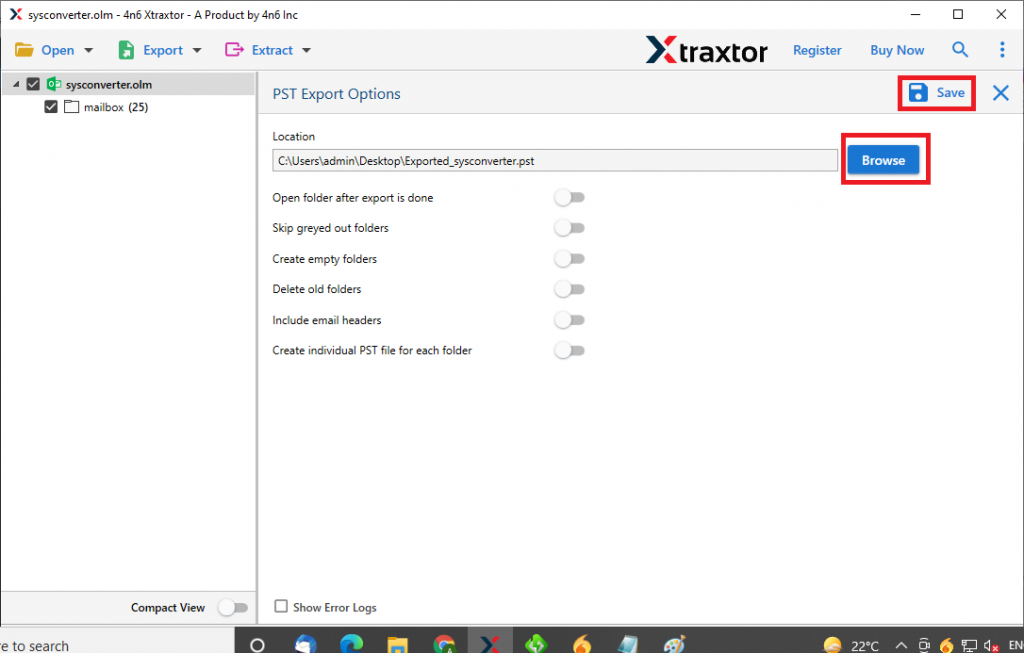The width and height of the screenshot is (1024, 653).
Task: Open the Open menu with the folder icon
Action: pos(44,50)
